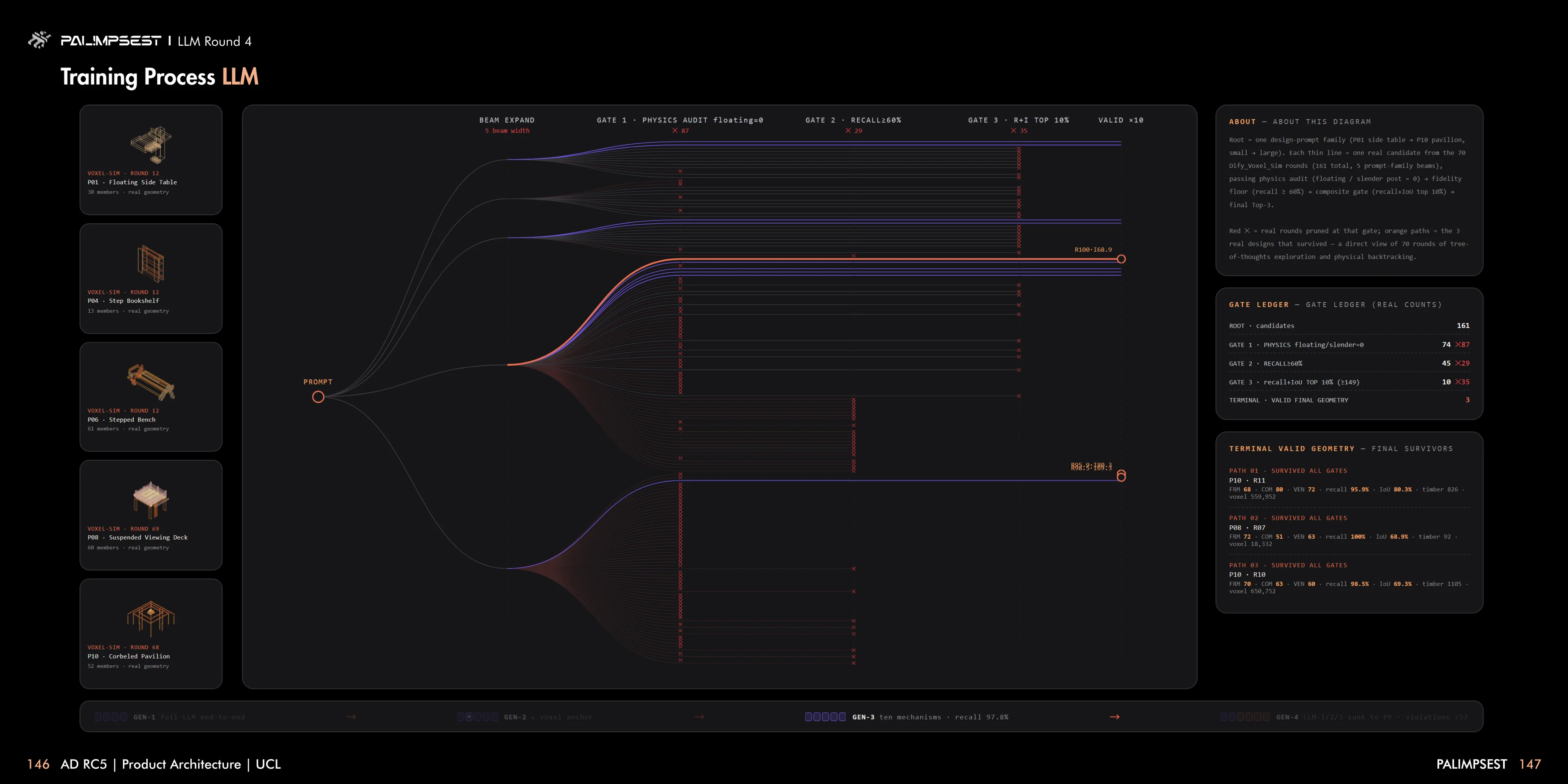Screen dimensions: 1568x784
Task: Click the GEN-2 voxel anchor label
Action: click(x=548, y=717)
